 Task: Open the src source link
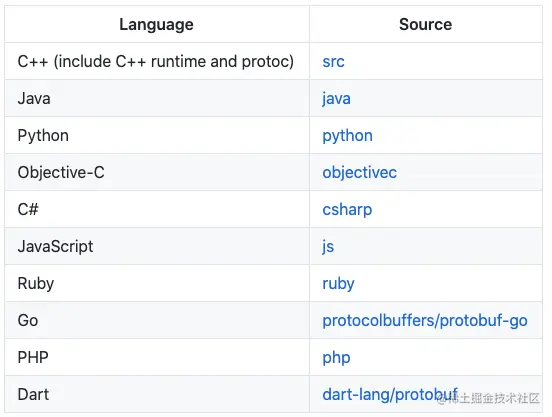[x=333, y=62]
